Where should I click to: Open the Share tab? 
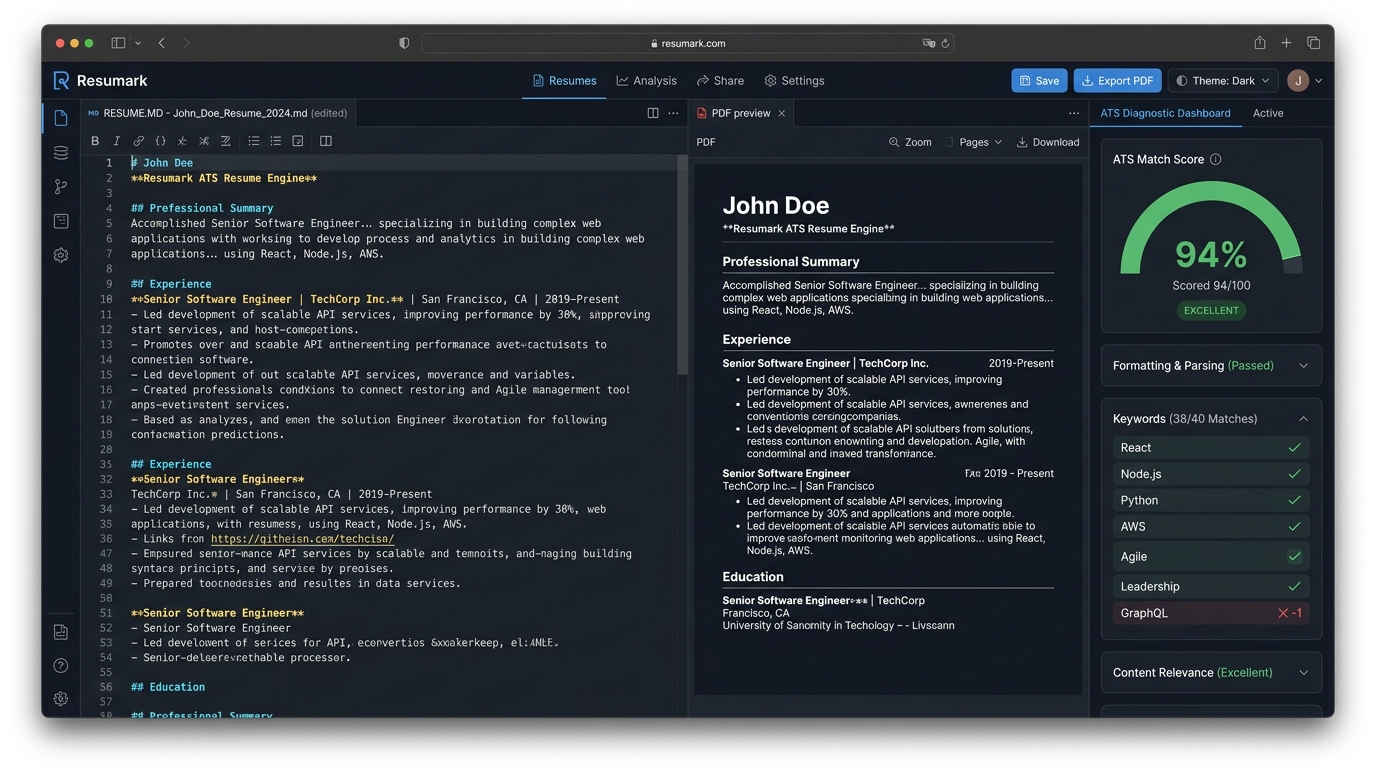(720, 81)
